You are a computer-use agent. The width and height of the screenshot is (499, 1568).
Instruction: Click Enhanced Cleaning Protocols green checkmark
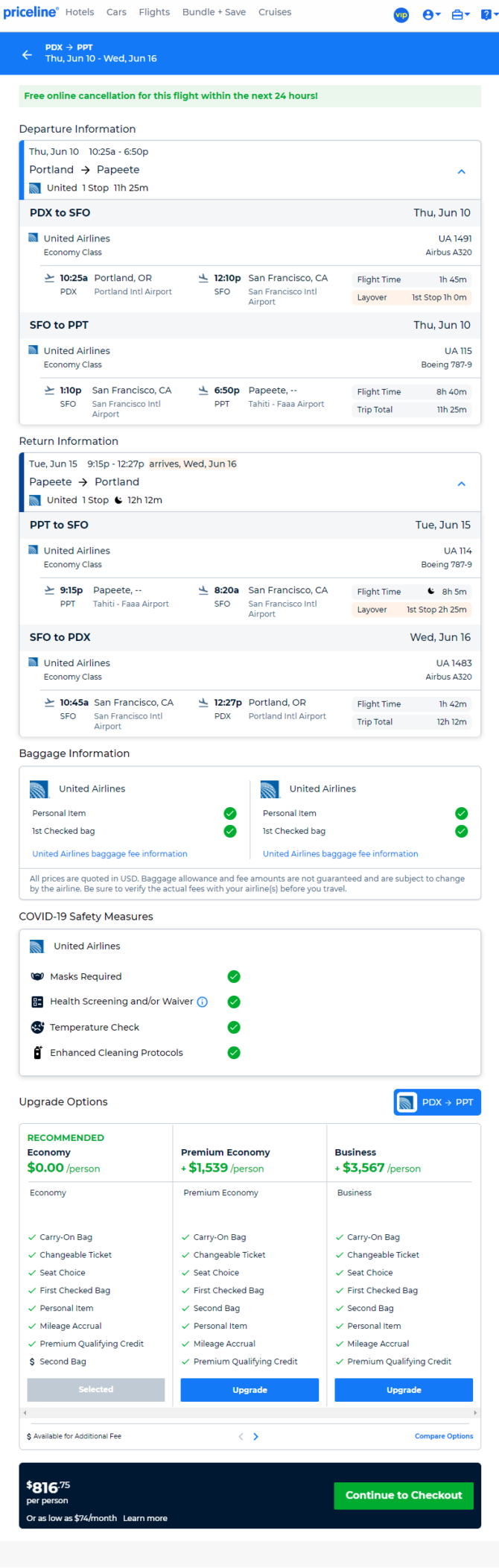point(234,1053)
